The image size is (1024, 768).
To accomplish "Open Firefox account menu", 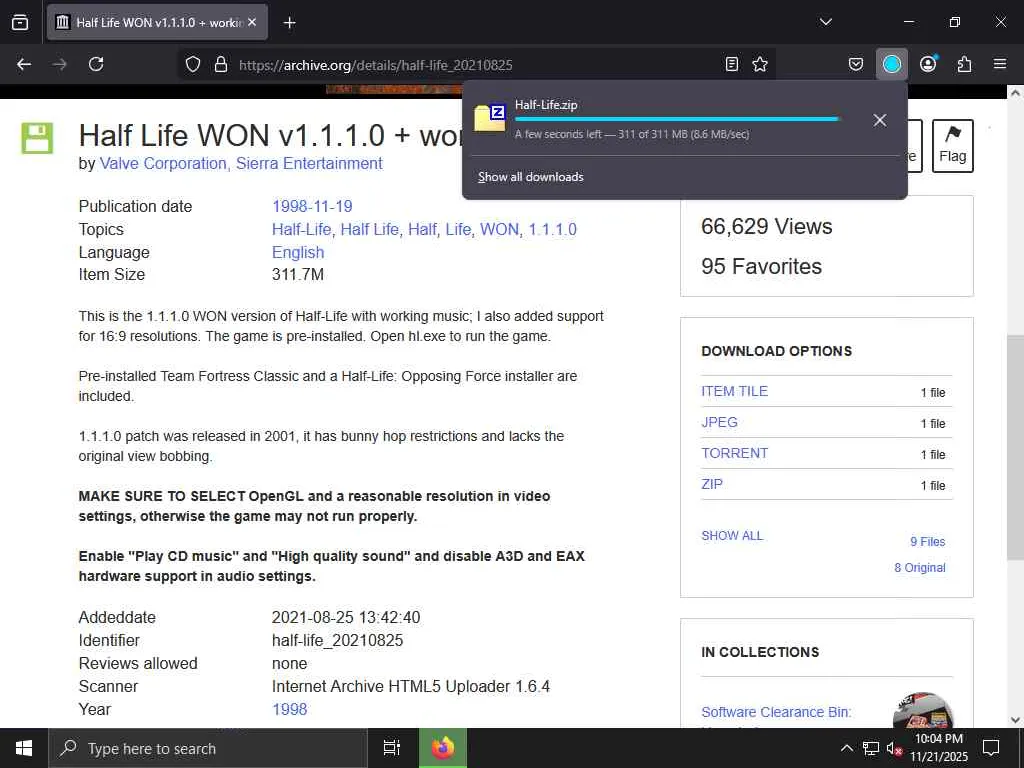I will [928, 64].
